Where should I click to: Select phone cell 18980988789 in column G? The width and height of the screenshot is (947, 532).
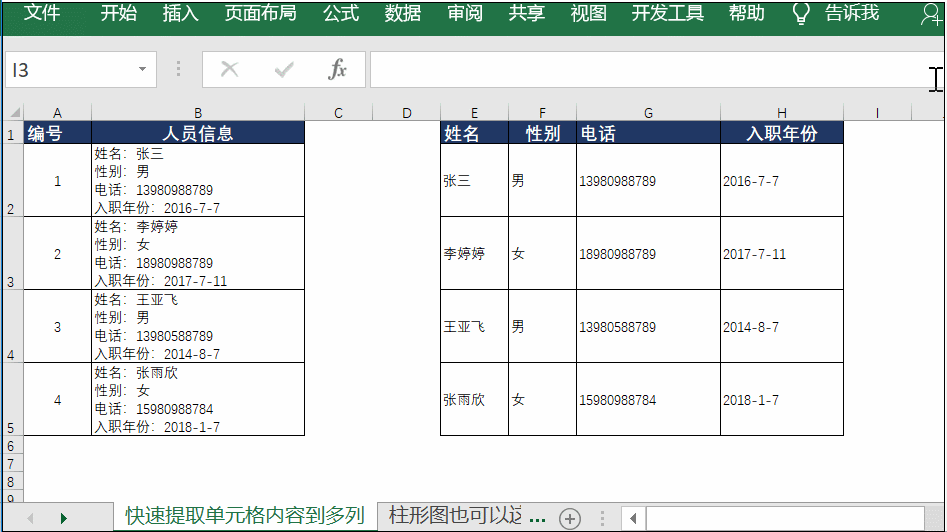click(648, 254)
